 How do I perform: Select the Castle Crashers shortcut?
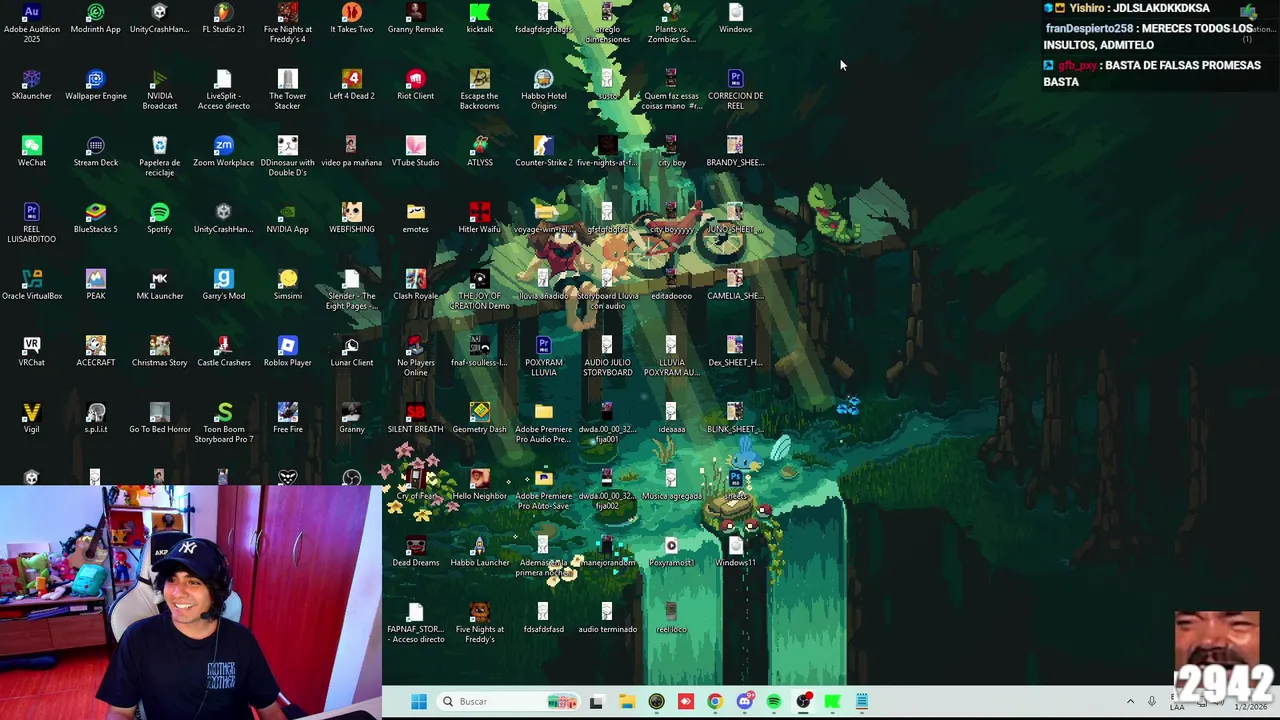(x=223, y=352)
